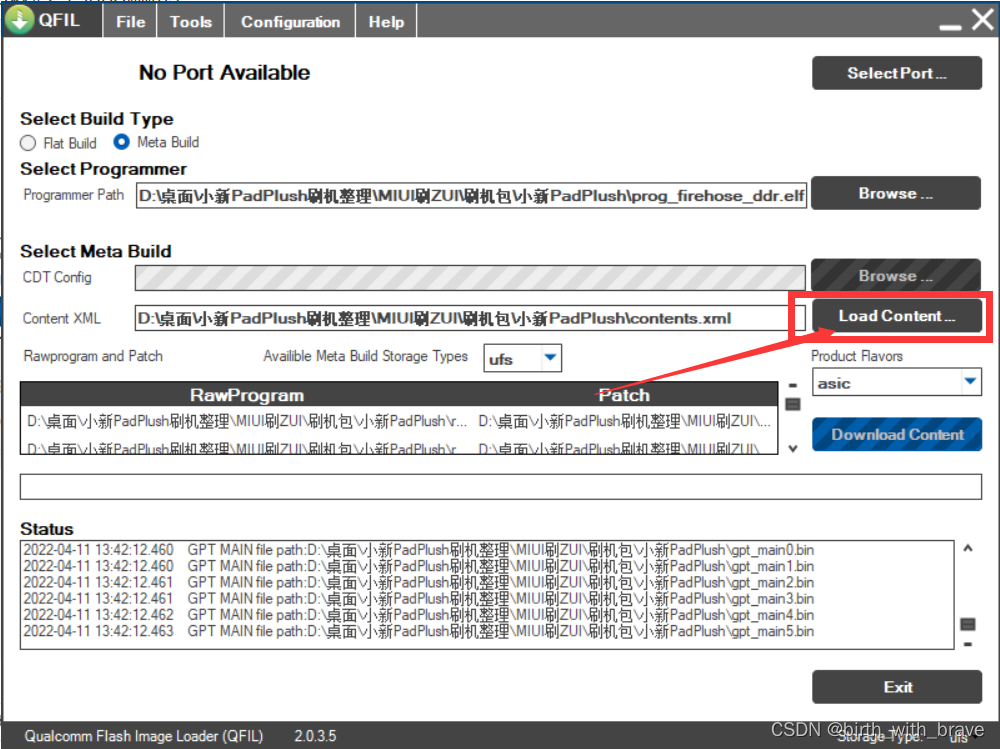This screenshot has height=749, width=1000.
Task: Select the gpt_main1.bin log line
Action: (x=418, y=566)
